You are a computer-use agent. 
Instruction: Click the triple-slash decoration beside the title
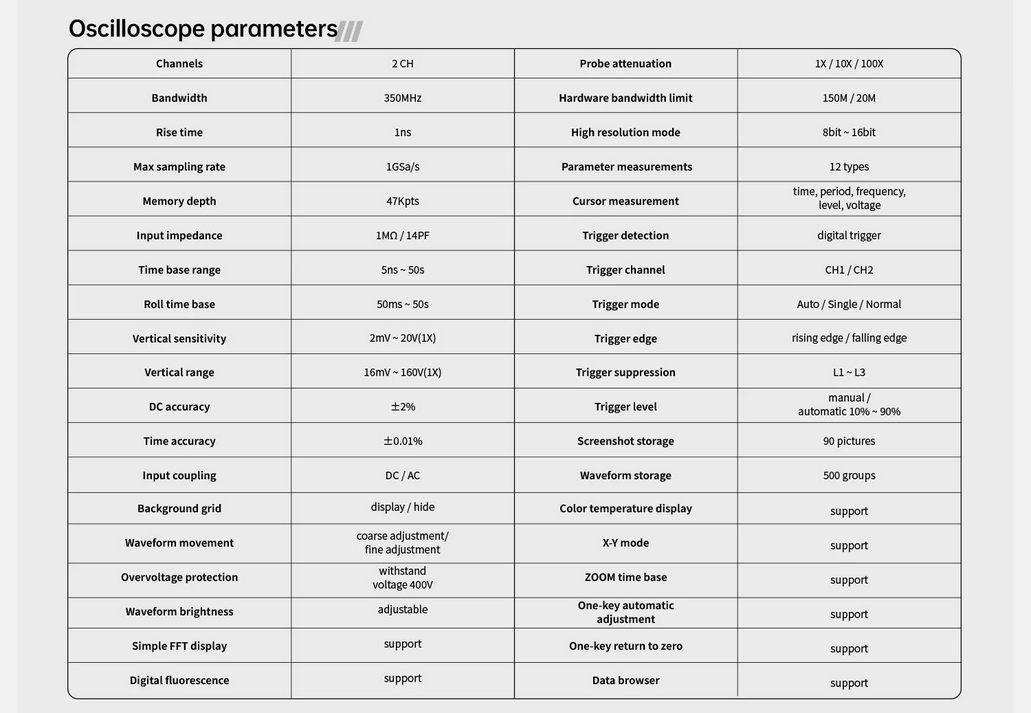coord(350,31)
